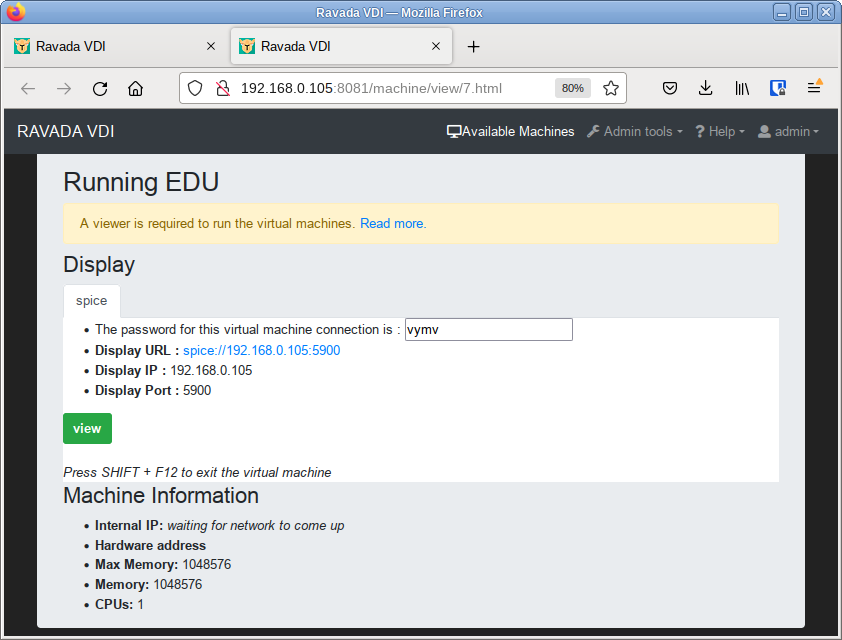Screen dimensions: 842x640
Task: Click the Hardware address label
Action: tap(150, 546)
